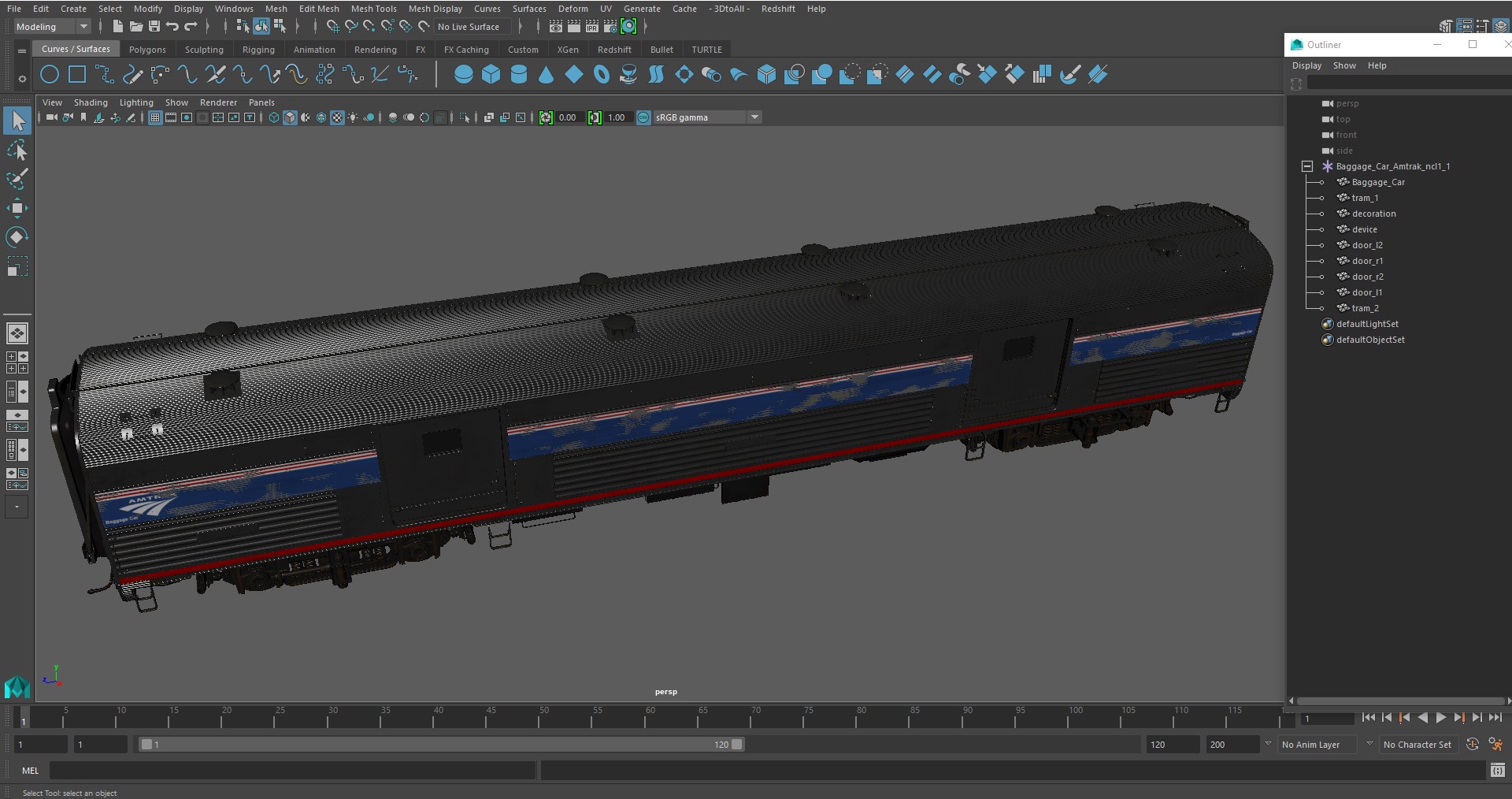
Task: Play the animation forwards
Action: click(x=1440, y=717)
